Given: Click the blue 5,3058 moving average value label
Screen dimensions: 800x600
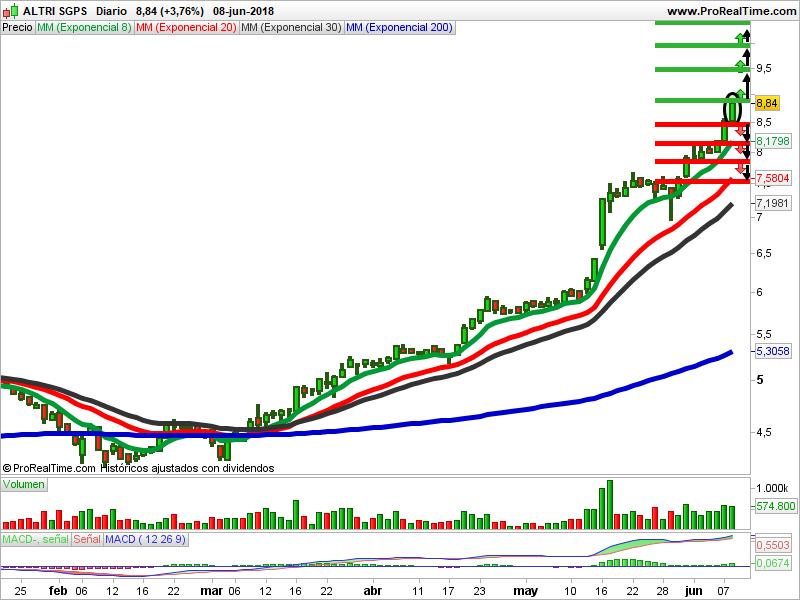Looking at the screenshot, I should pos(773,352).
